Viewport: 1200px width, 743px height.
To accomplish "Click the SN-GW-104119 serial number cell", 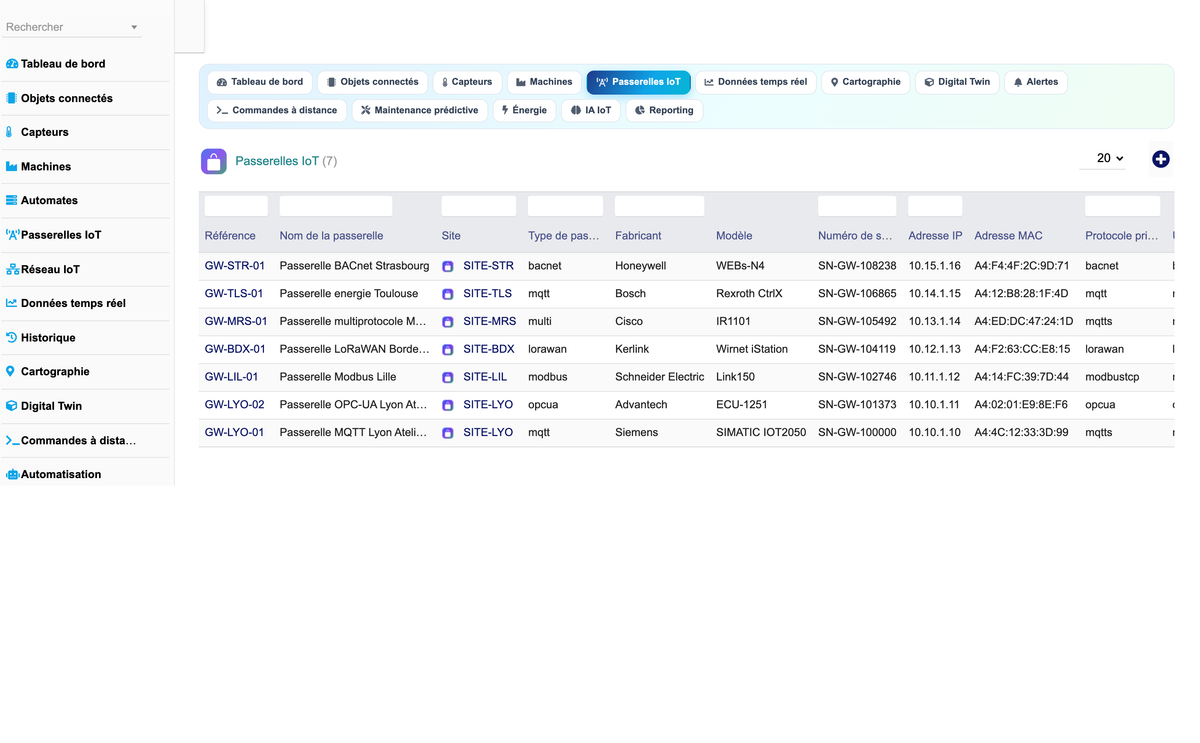I will tap(857, 349).
